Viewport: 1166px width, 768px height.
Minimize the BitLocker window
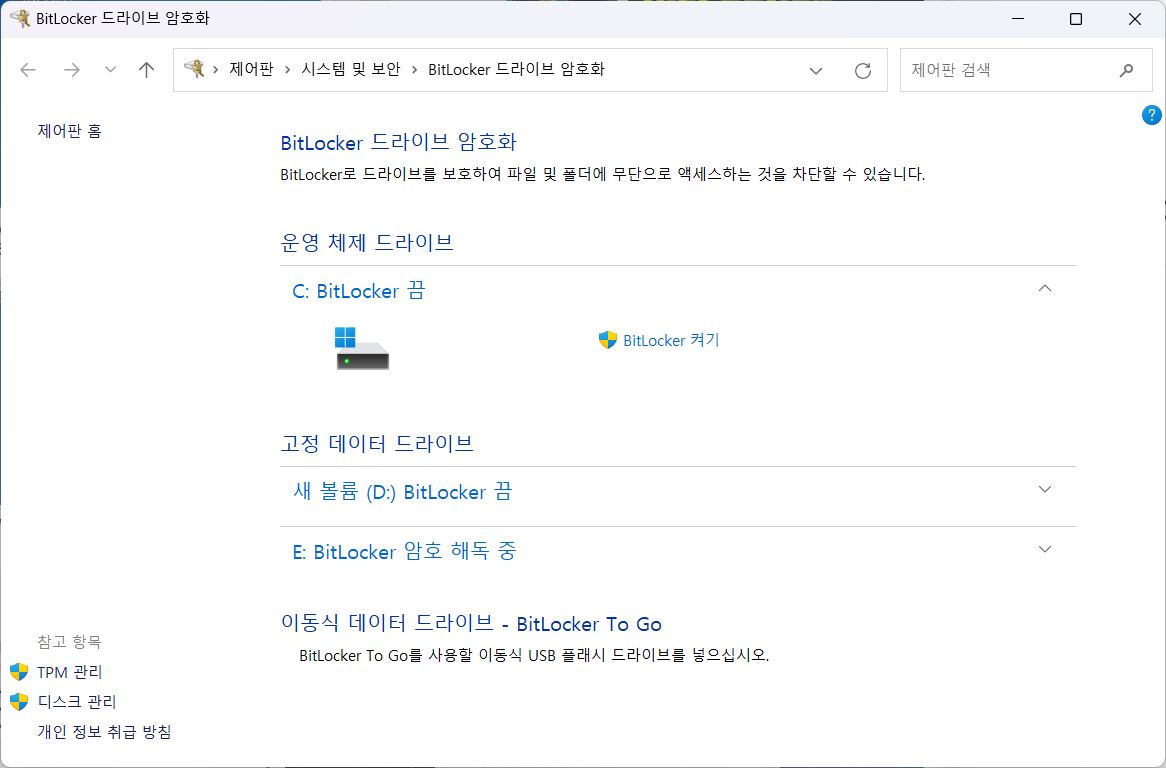(1018, 19)
